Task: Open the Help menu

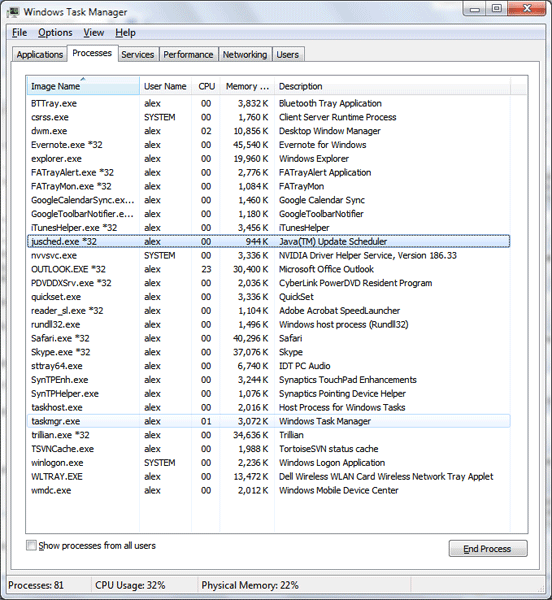Action: coord(125,33)
